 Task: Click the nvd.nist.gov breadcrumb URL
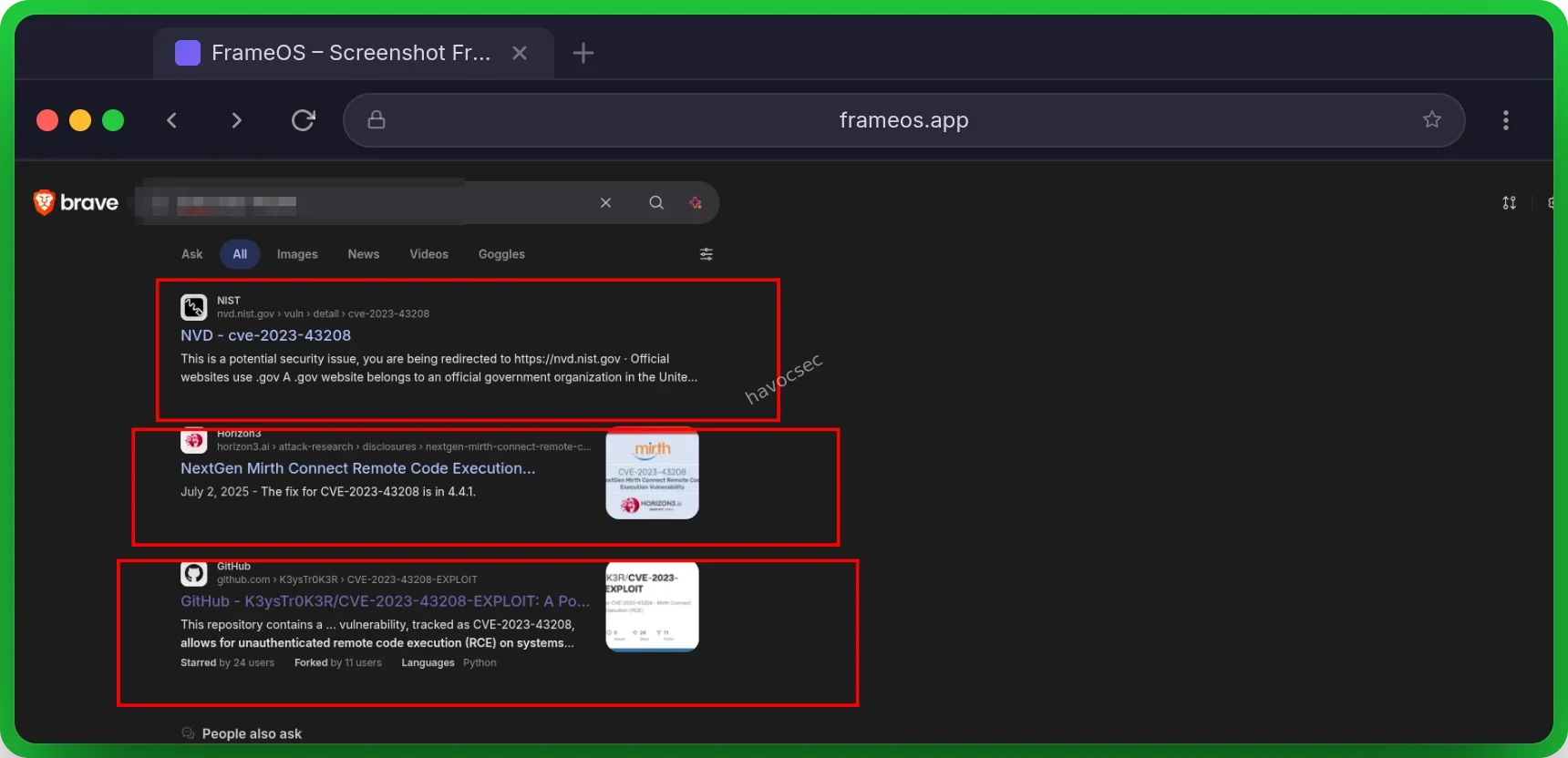[323, 313]
